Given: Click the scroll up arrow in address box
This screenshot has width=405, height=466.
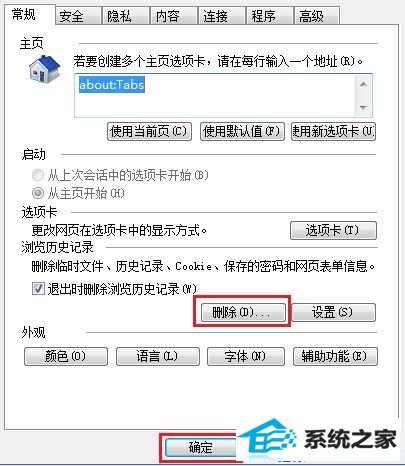Looking at the screenshot, I should [x=363, y=84].
